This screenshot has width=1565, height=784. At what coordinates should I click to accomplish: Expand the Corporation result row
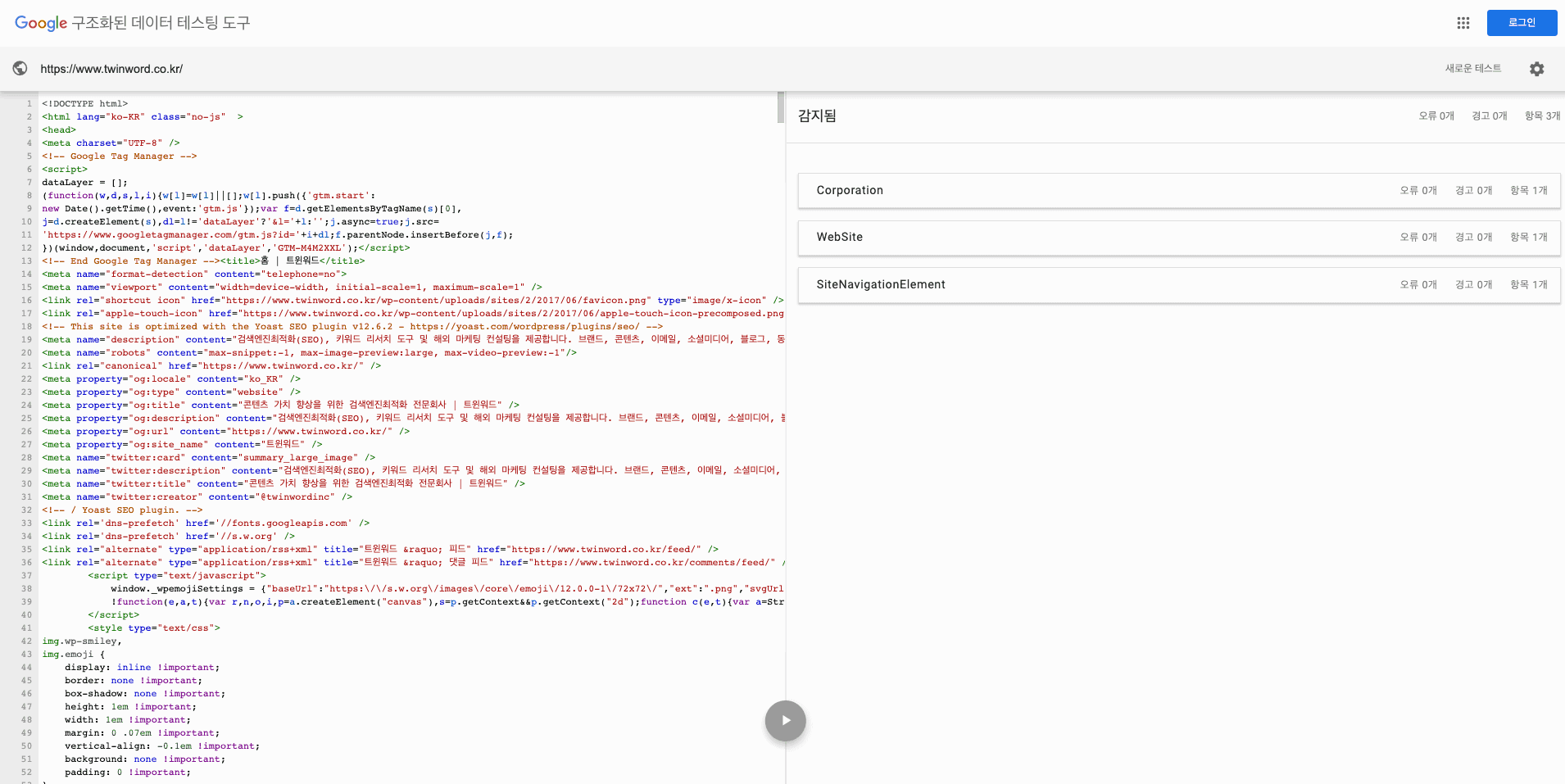(x=1179, y=190)
